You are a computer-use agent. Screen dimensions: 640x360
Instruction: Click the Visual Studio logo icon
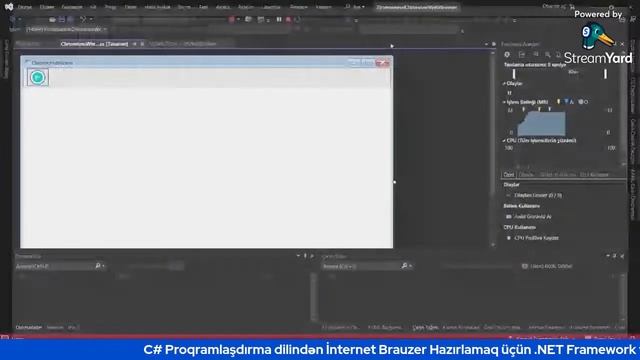coord(9,7)
